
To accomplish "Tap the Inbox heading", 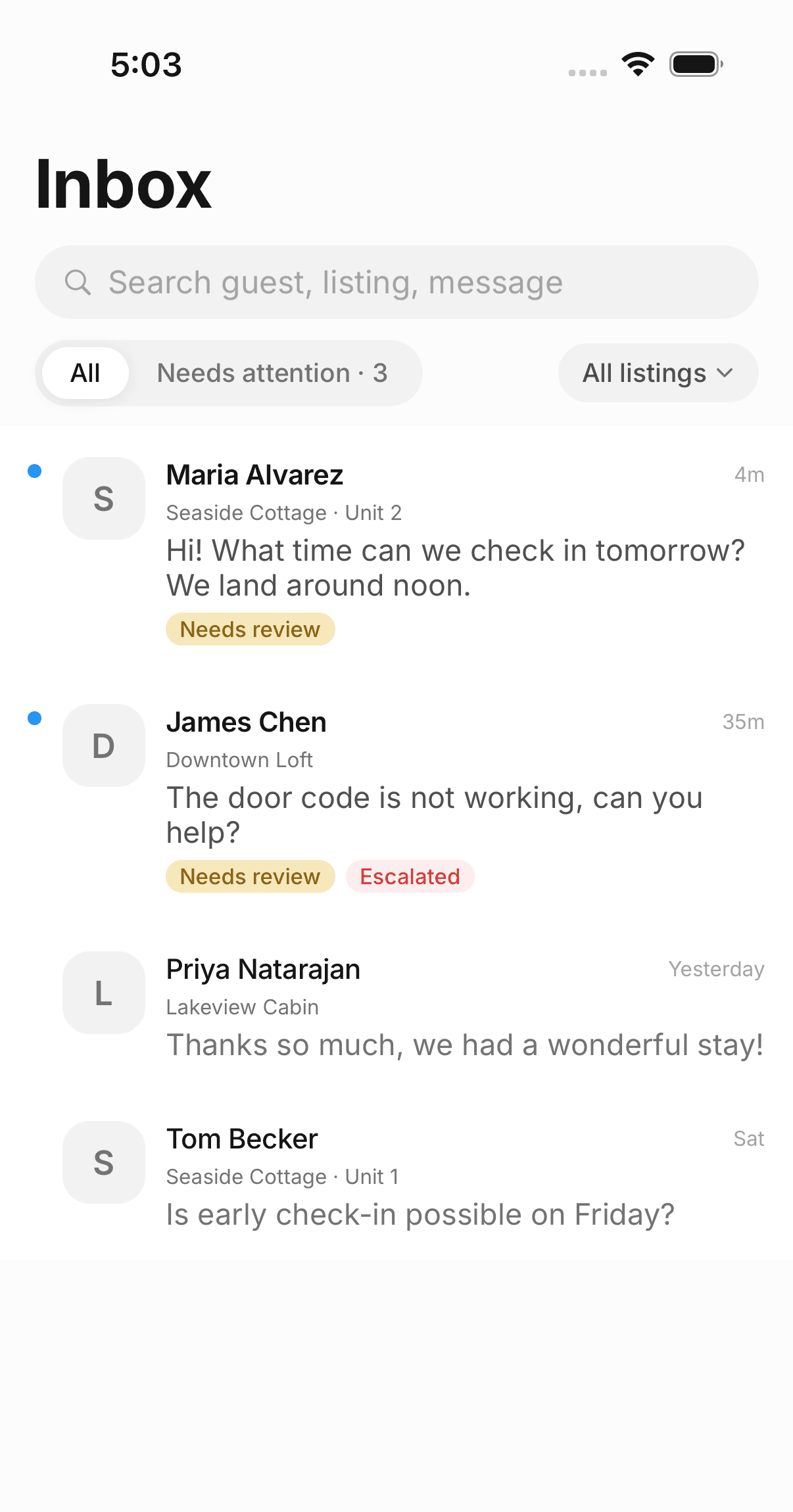I will coord(123,185).
